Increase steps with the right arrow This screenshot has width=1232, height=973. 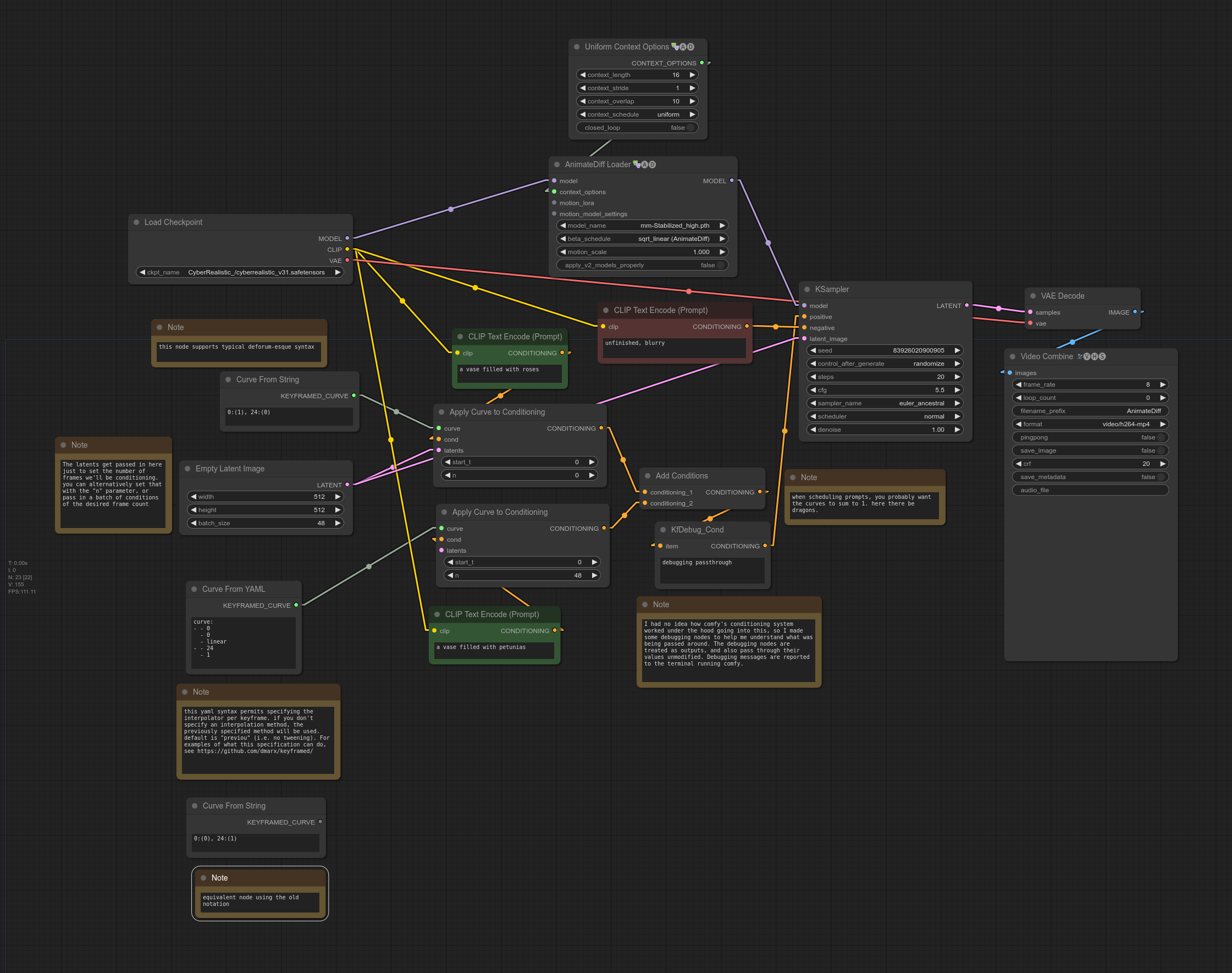(957, 377)
